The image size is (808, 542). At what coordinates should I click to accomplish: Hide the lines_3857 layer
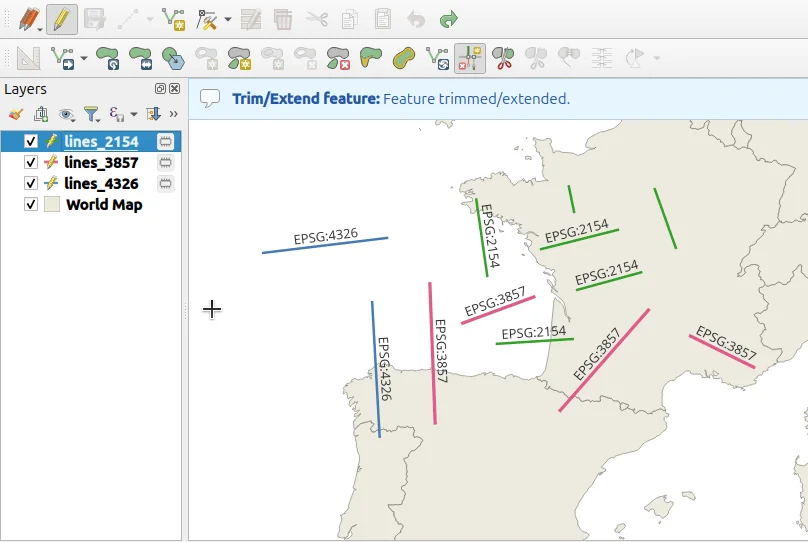pyautogui.click(x=31, y=163)
